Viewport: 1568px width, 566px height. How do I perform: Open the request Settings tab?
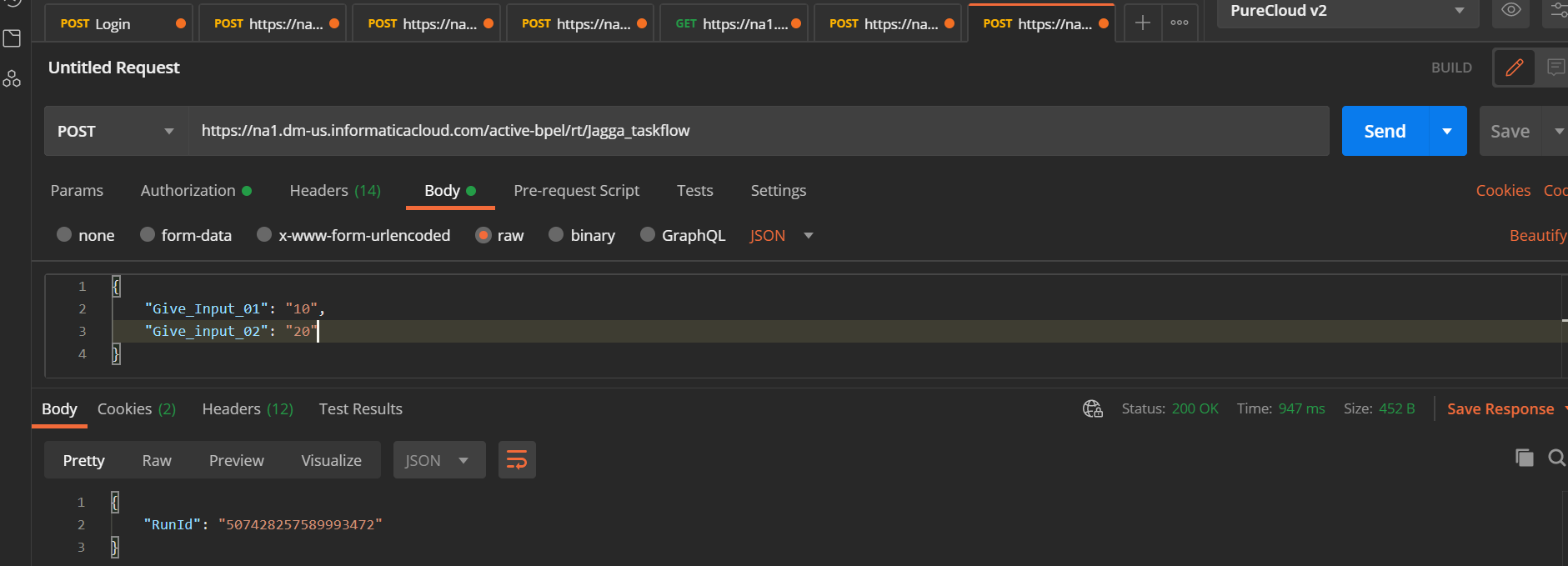(x=779, y=191)
